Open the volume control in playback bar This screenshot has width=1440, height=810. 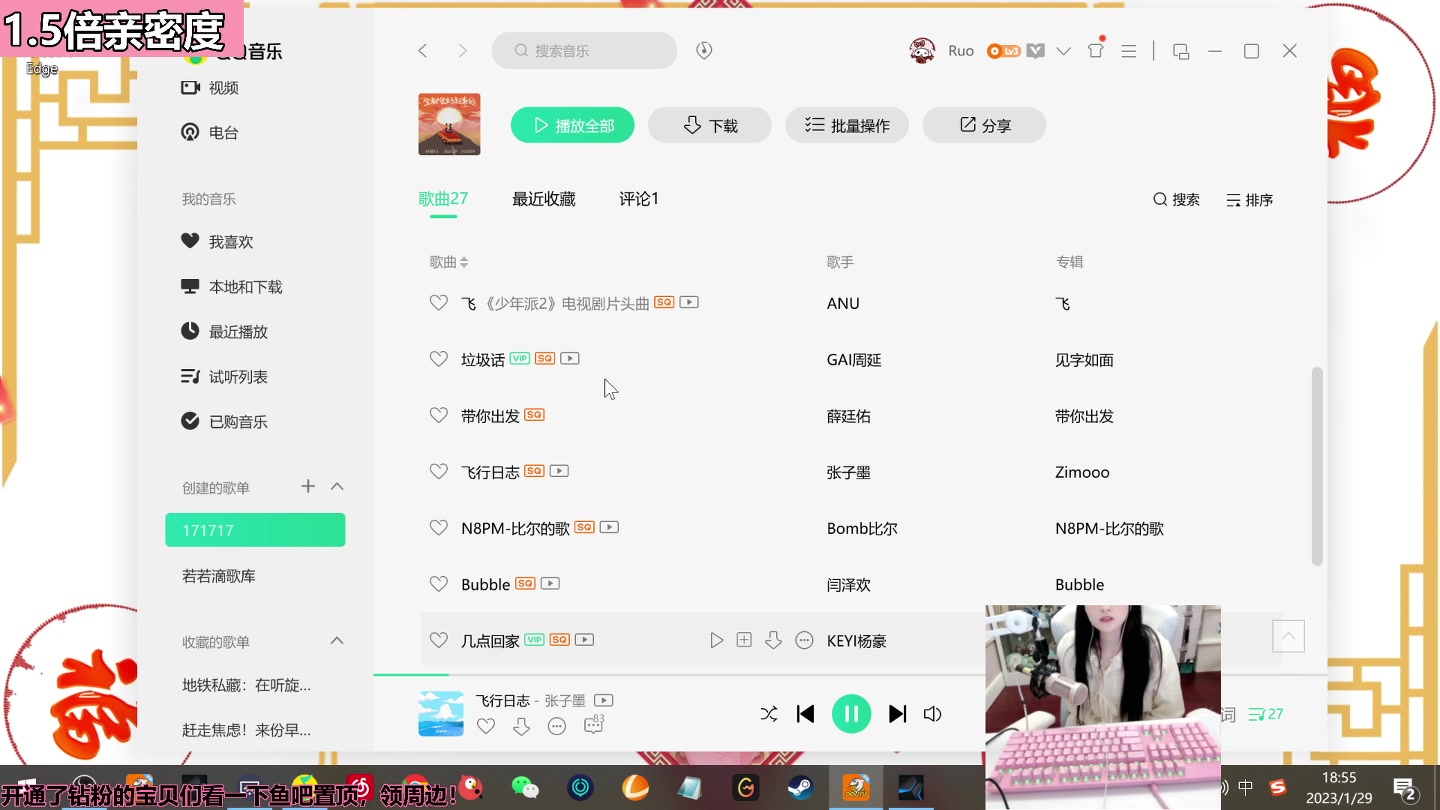pos(932,713)
